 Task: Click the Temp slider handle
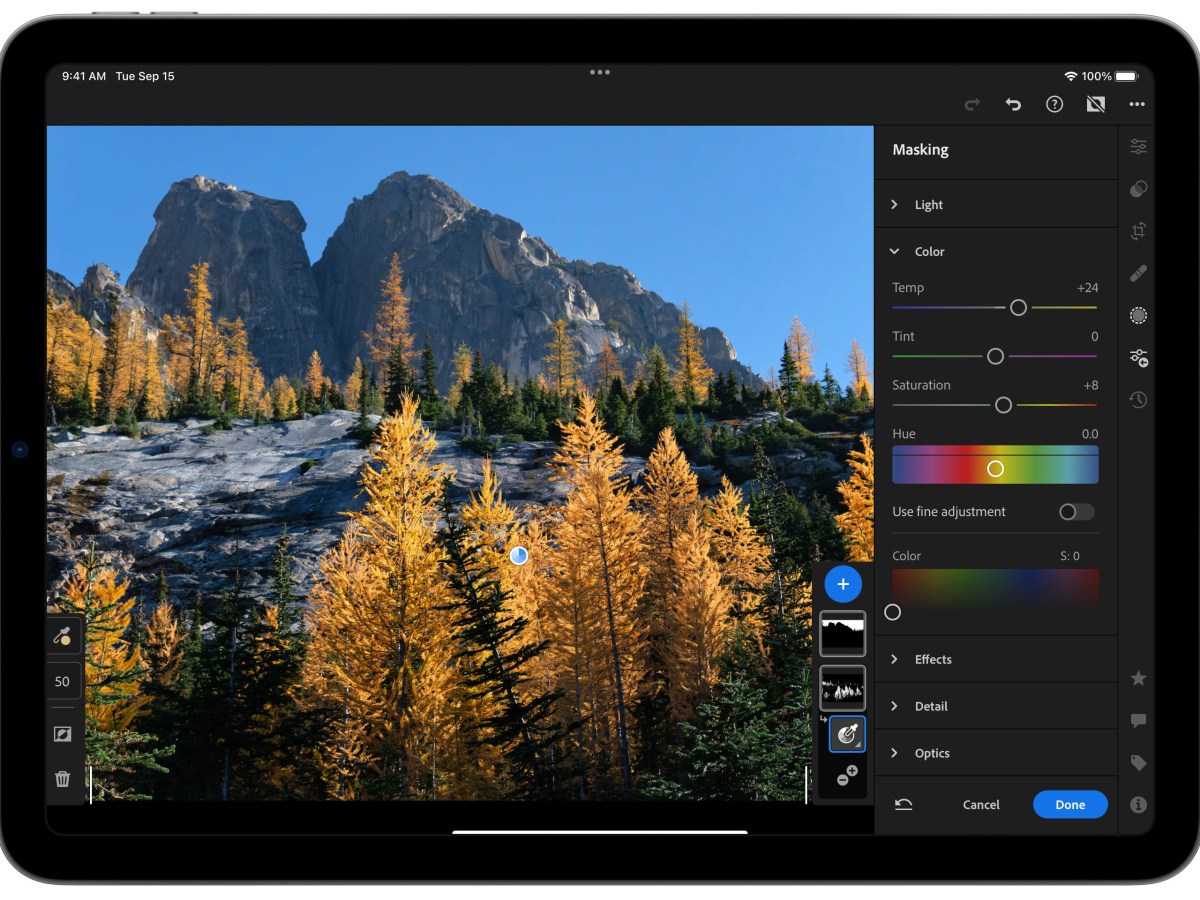click(x=1018, y=308)
